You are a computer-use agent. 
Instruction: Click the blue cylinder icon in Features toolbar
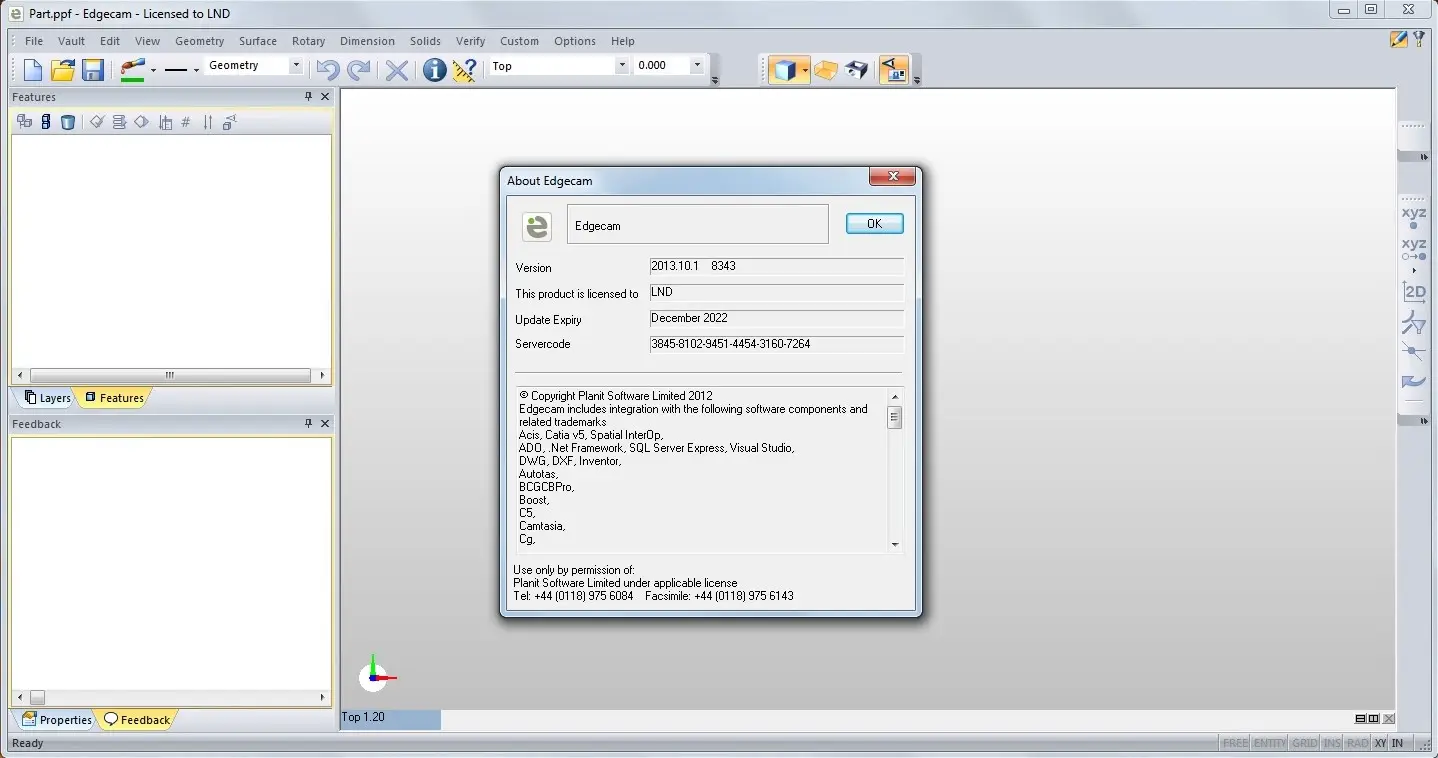coord(46,122)
